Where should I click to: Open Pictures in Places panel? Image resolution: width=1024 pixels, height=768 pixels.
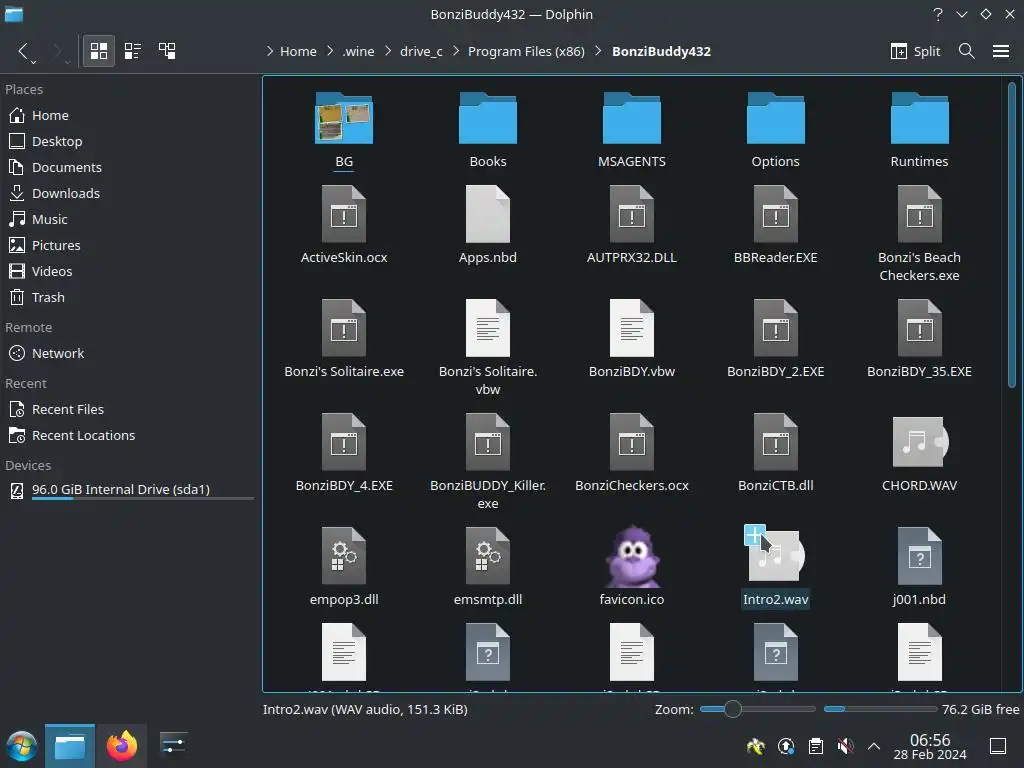coord(129,246)
